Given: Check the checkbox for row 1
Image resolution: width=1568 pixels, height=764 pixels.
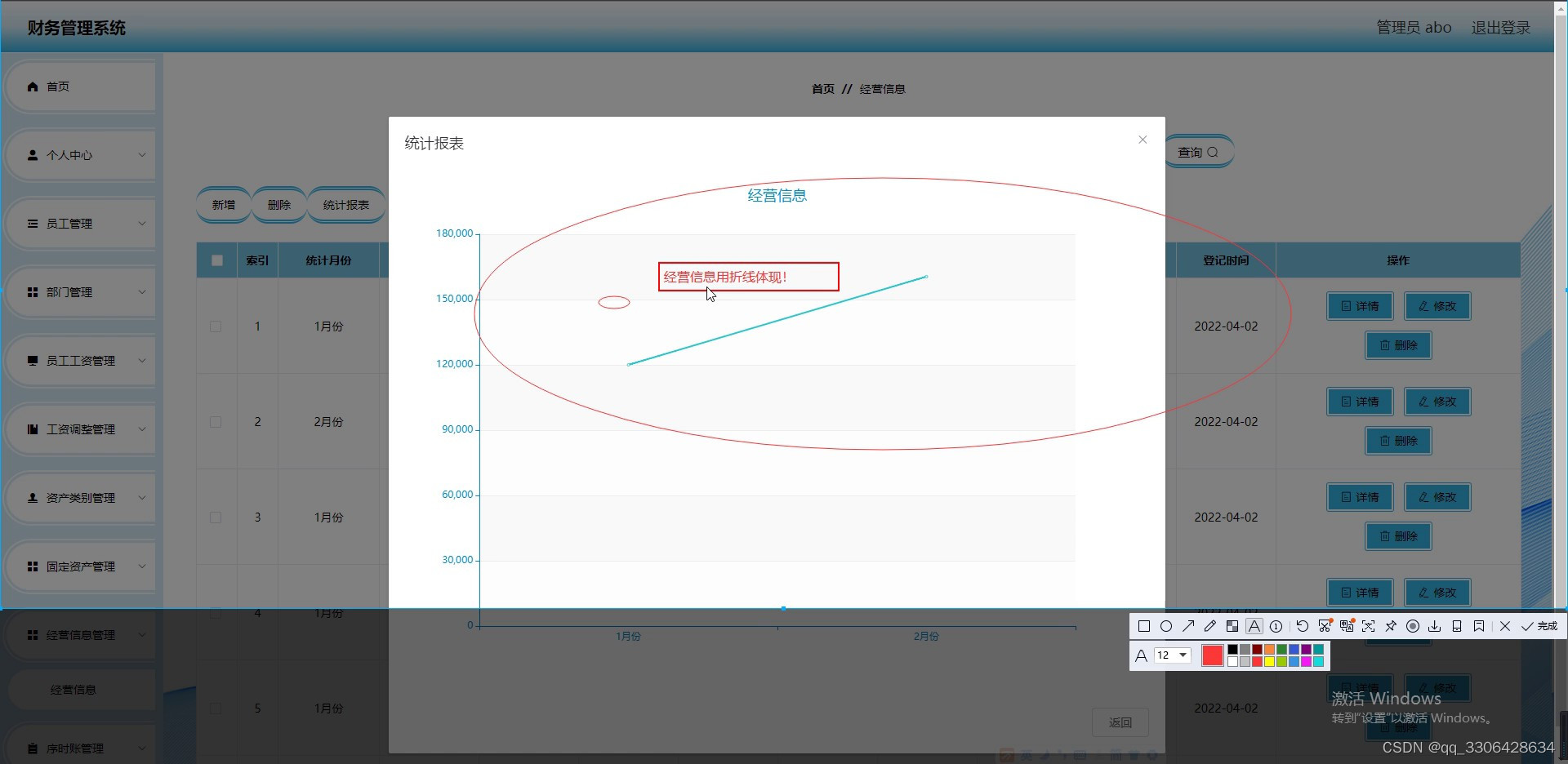Looking at the screenshot, I should [216, 326].
